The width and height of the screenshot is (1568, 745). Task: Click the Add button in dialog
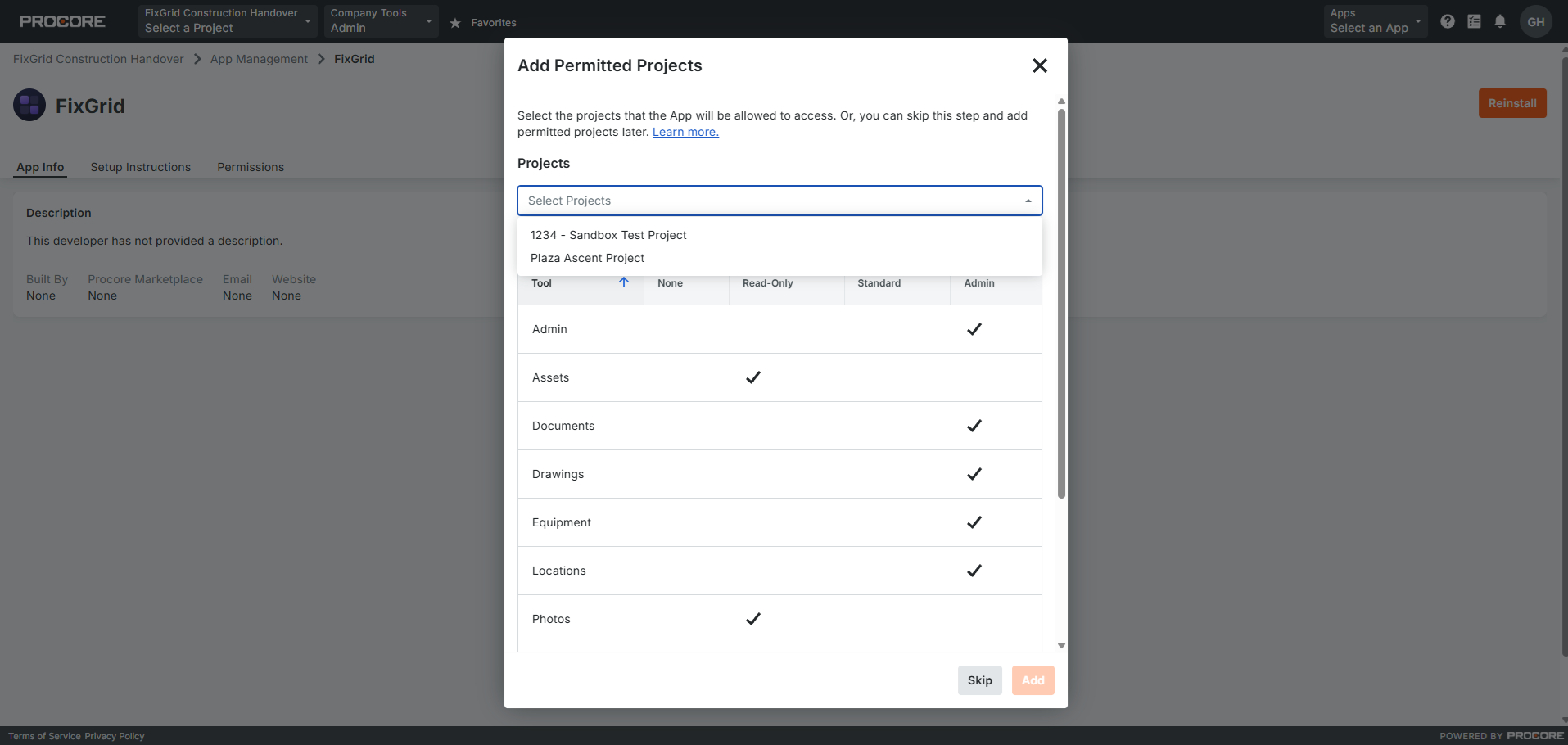[x=1033, y=680]
